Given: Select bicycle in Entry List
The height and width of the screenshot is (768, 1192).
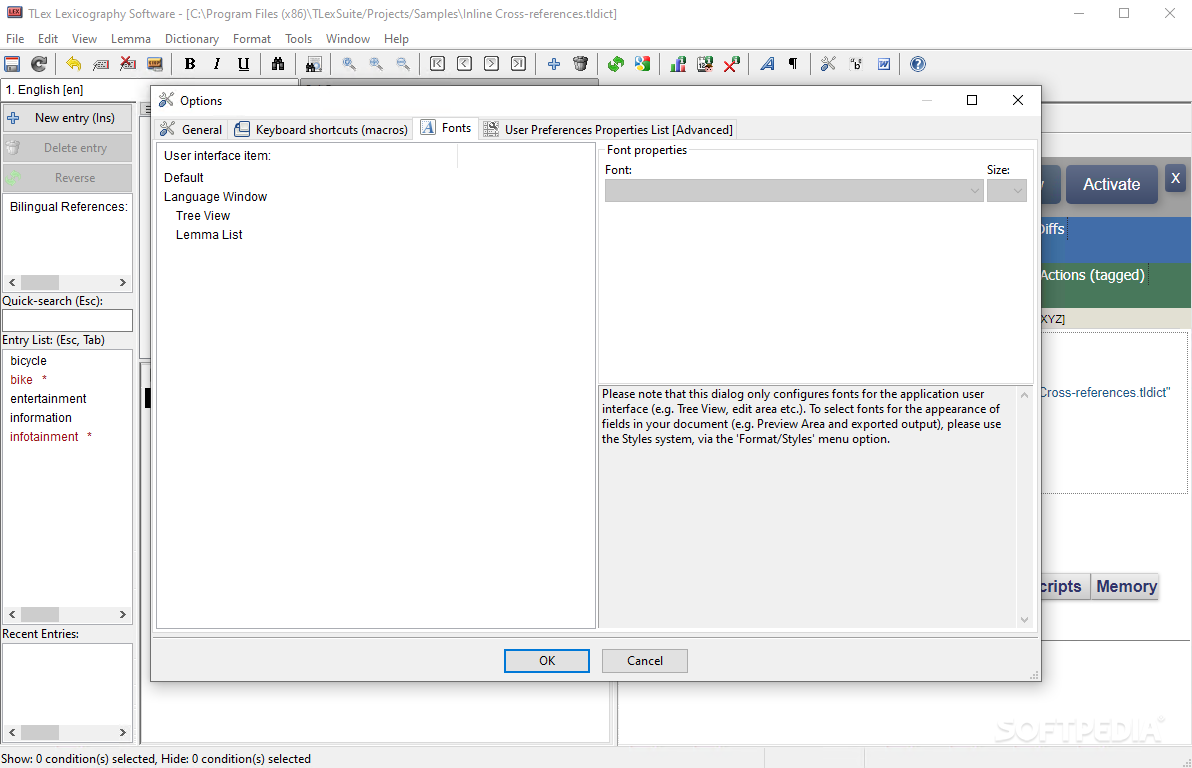Looking at the screenshot, I should pyautogui.click(x=28, y=360).
